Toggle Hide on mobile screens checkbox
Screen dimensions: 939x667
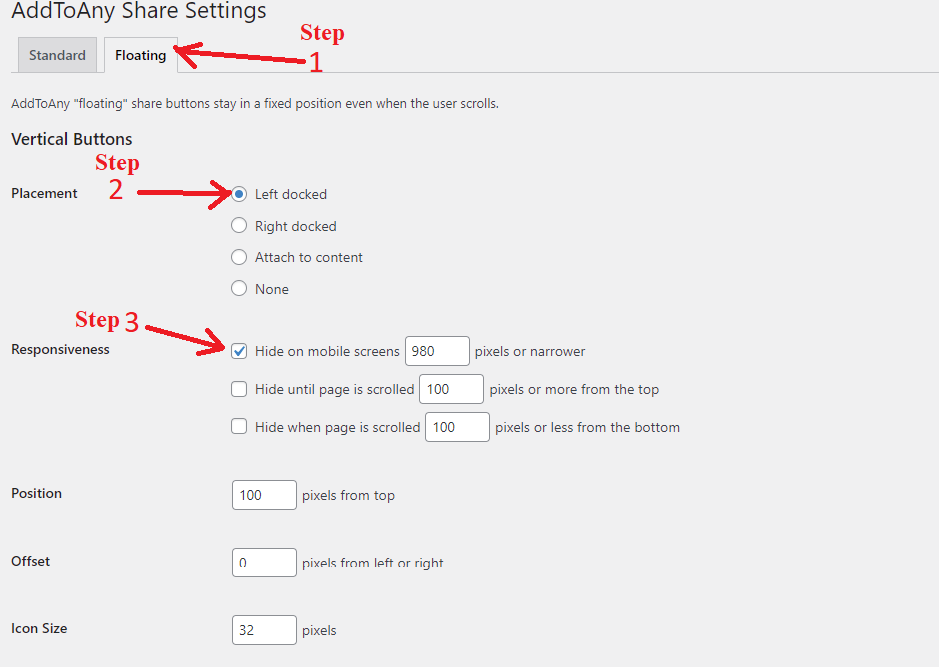(x=239, y=351)
